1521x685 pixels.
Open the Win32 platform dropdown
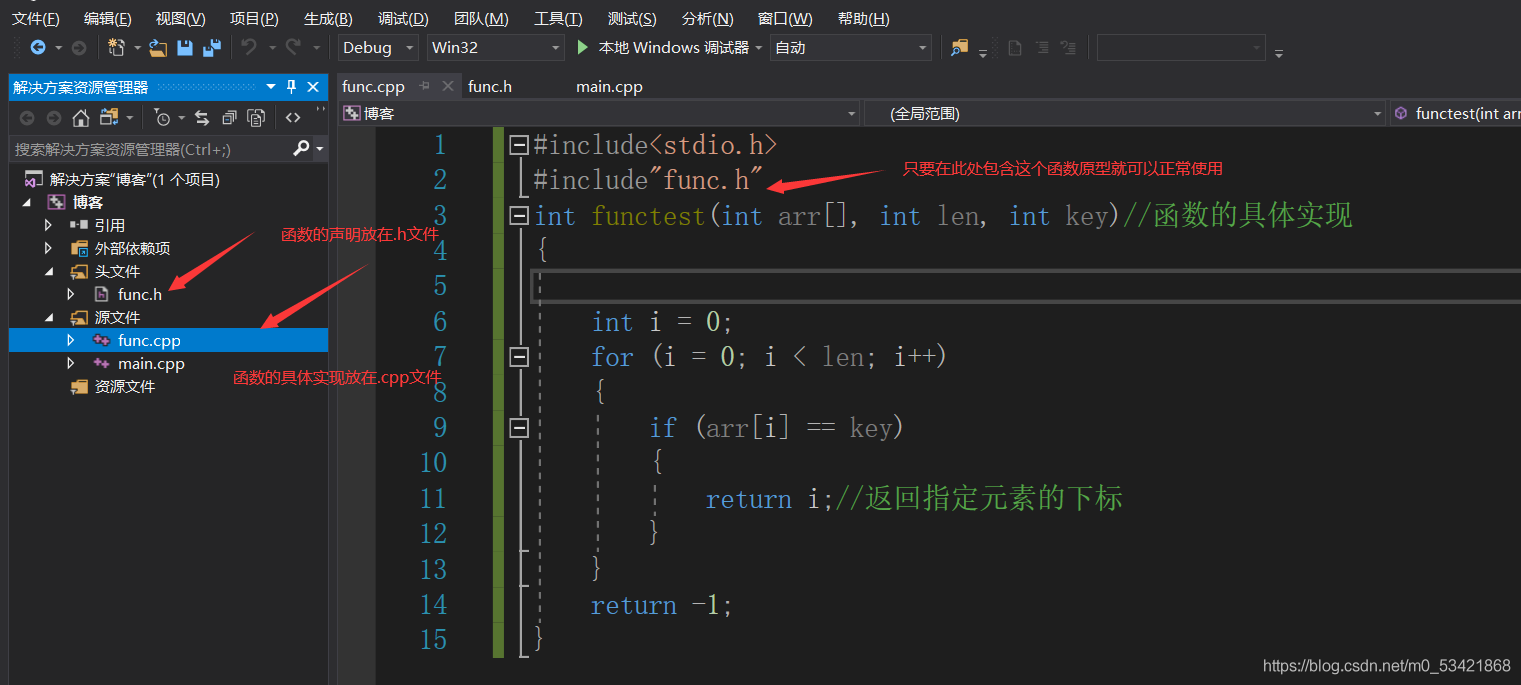tap(497, 47)
